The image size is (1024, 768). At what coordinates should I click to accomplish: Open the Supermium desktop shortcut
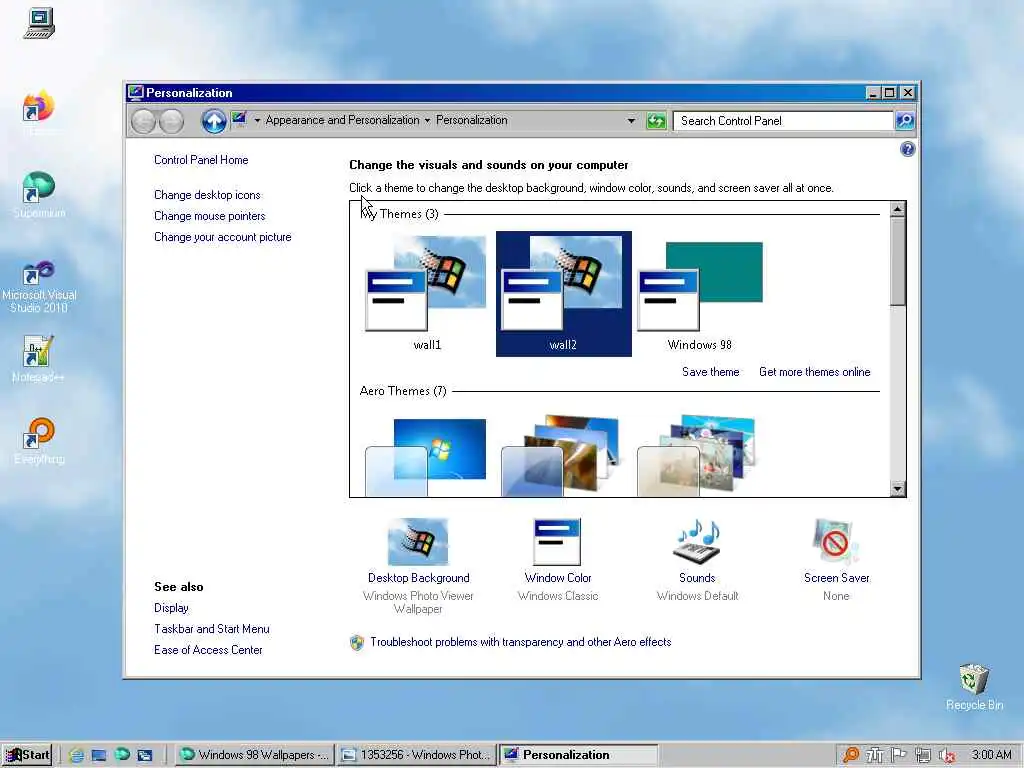point(38,187)
